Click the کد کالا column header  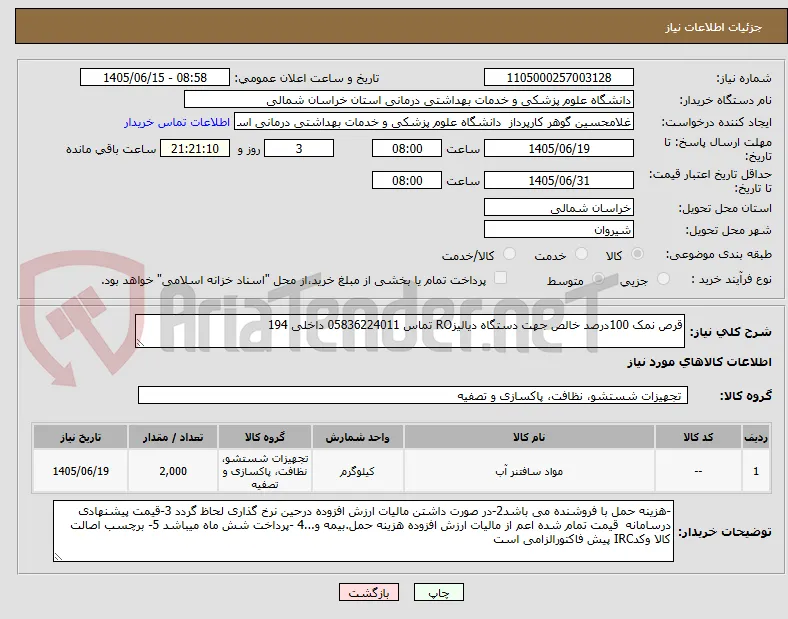698,437
